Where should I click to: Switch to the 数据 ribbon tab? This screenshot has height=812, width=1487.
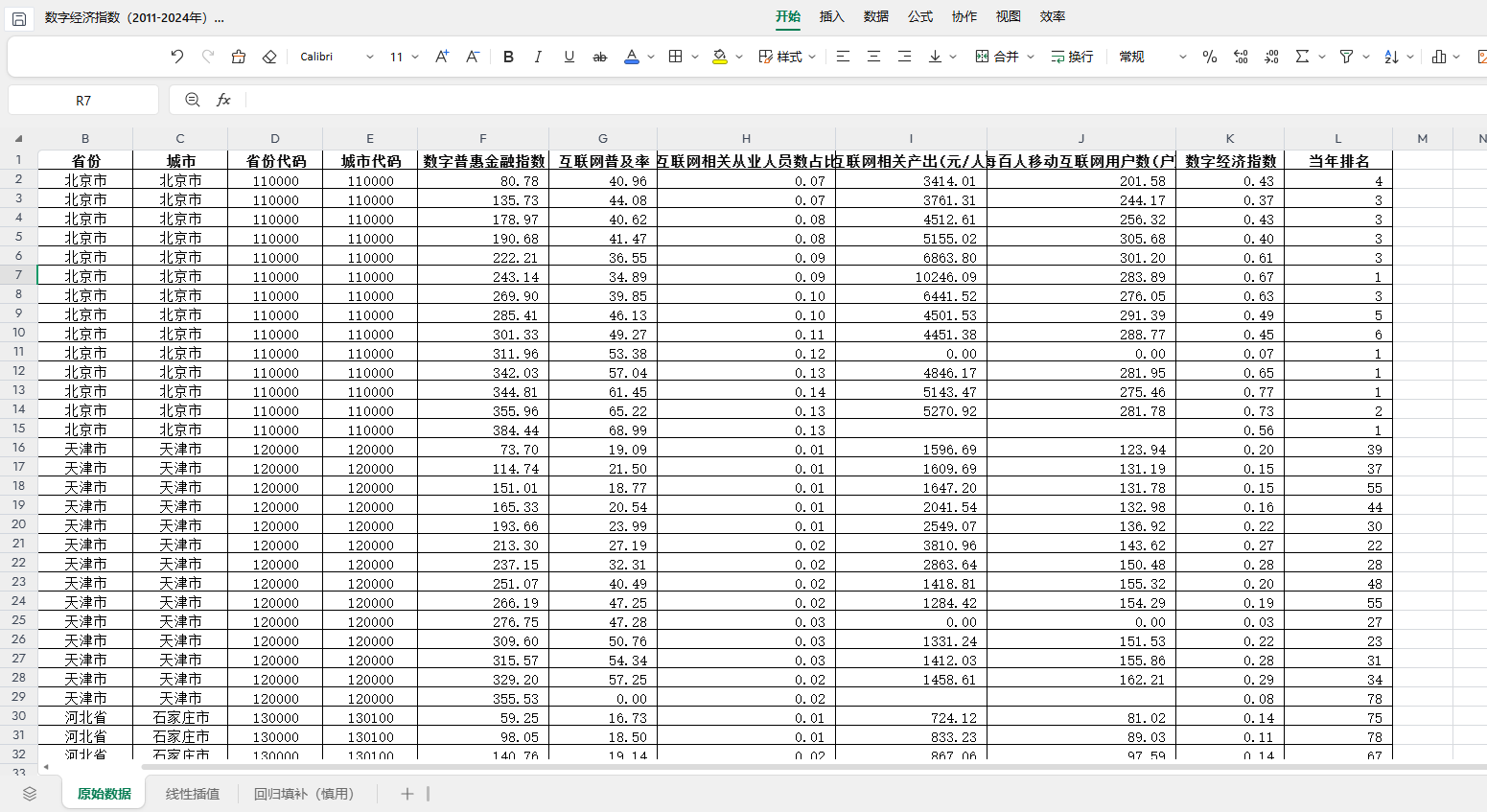876,16
